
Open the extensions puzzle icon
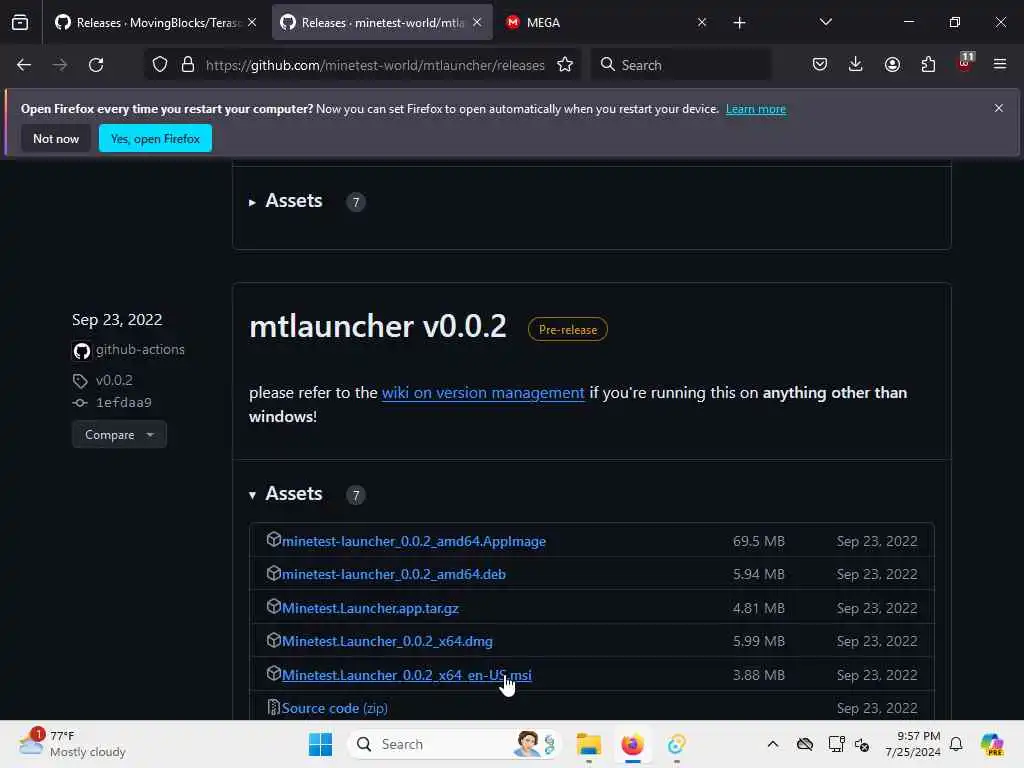pos(928,65)
